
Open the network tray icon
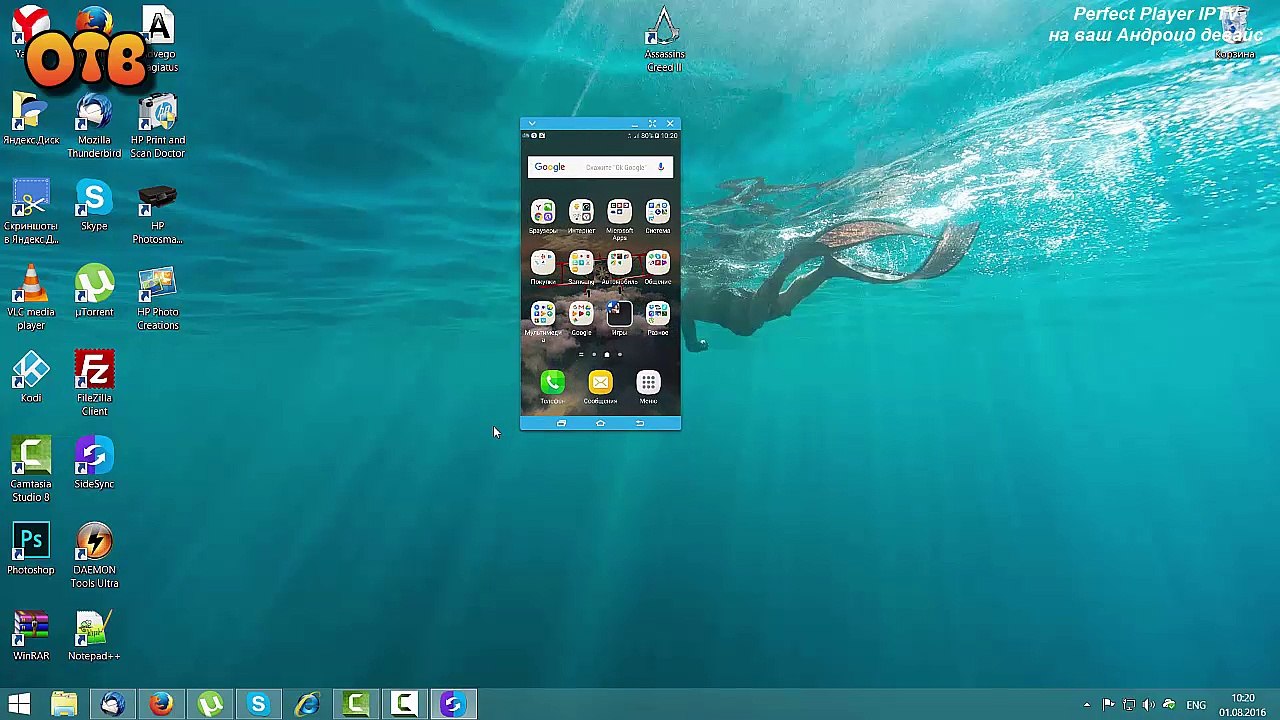click(1129, 705)
